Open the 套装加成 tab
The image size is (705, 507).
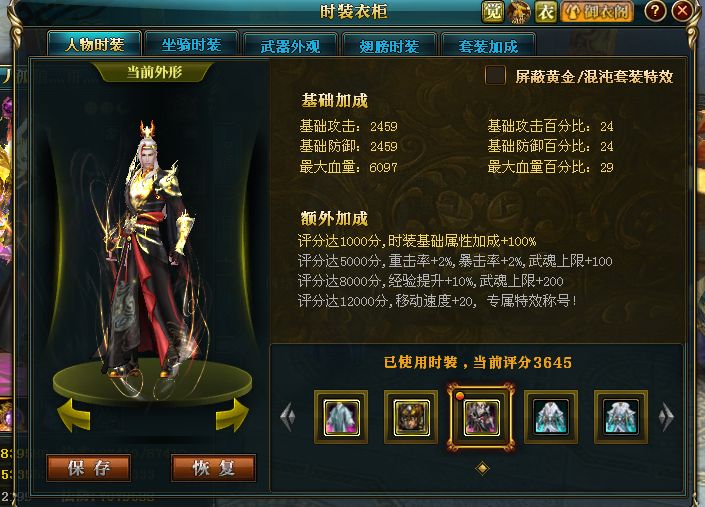click(488, 46)
